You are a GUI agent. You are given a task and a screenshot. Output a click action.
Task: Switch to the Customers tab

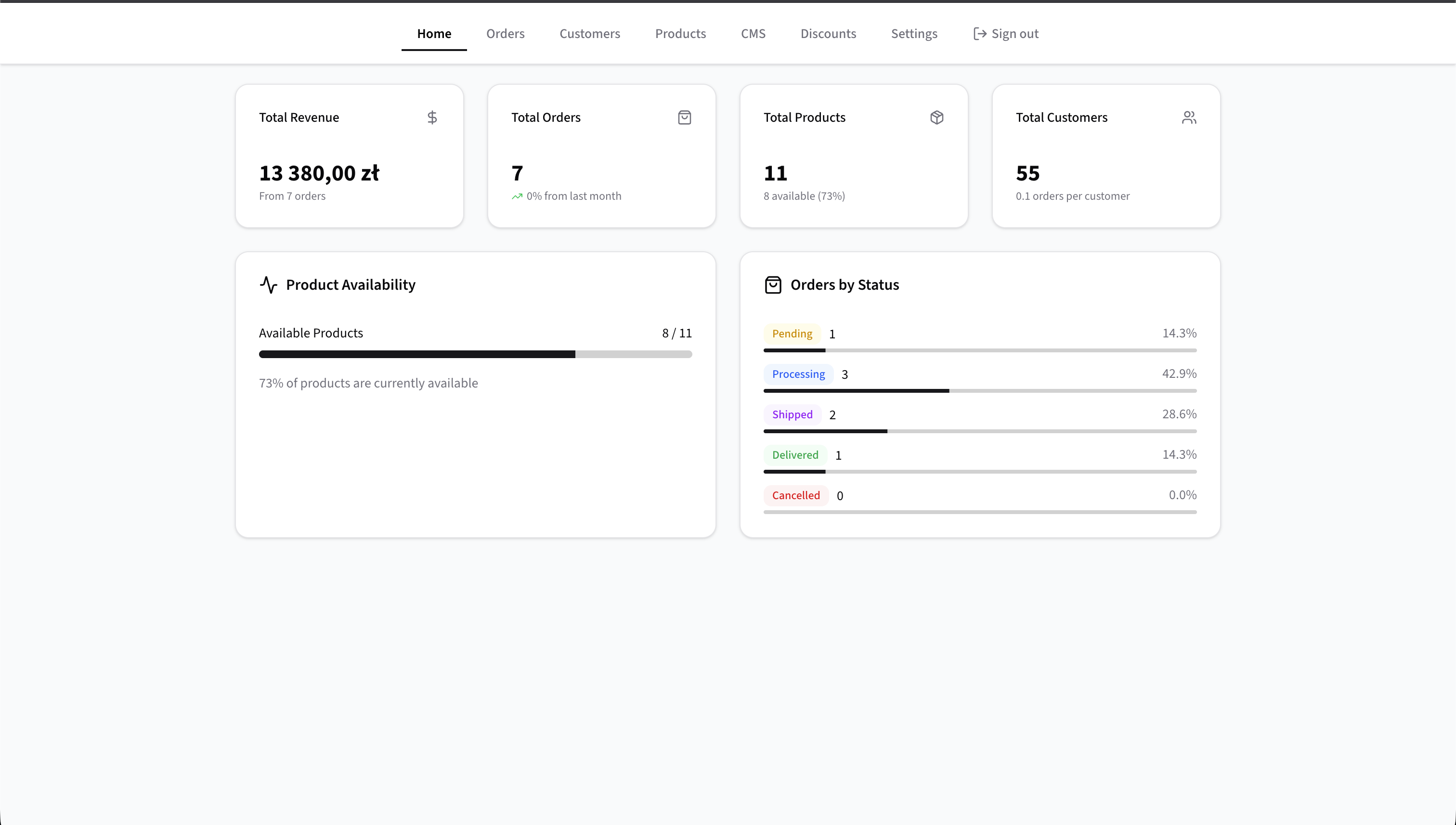589,34
